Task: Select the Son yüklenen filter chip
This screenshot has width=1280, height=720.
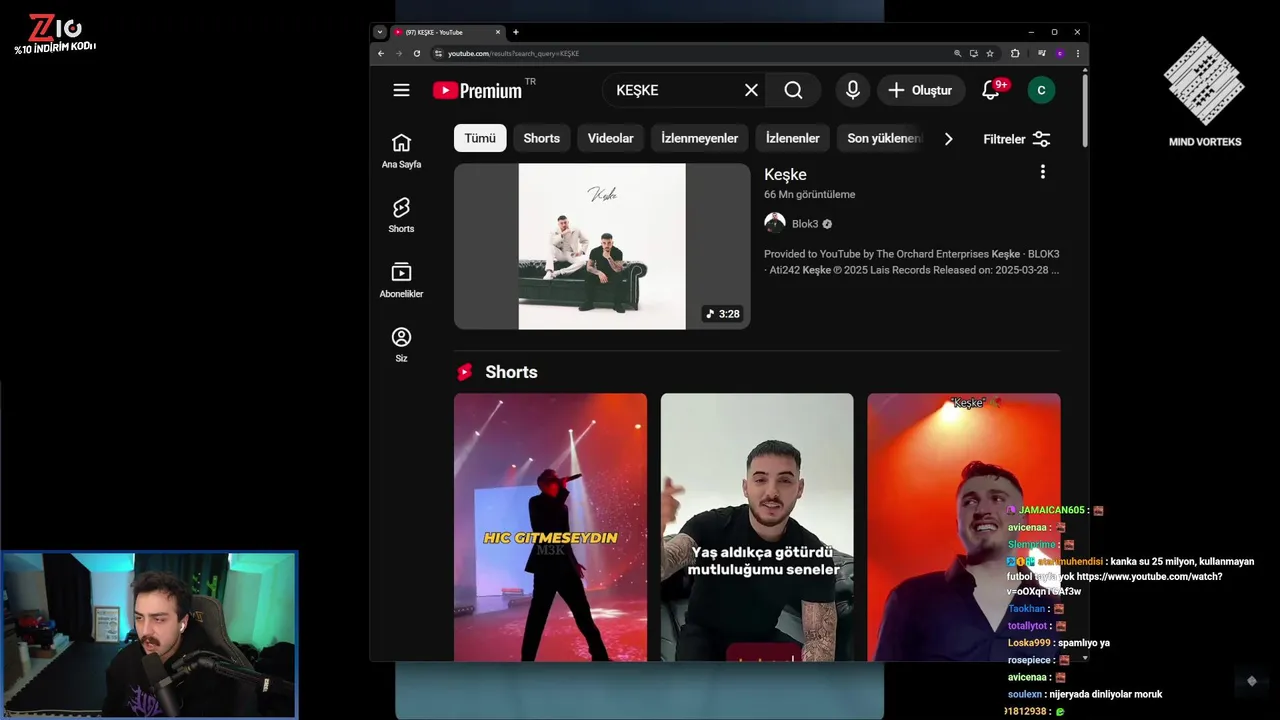Action: pos(883,138)
